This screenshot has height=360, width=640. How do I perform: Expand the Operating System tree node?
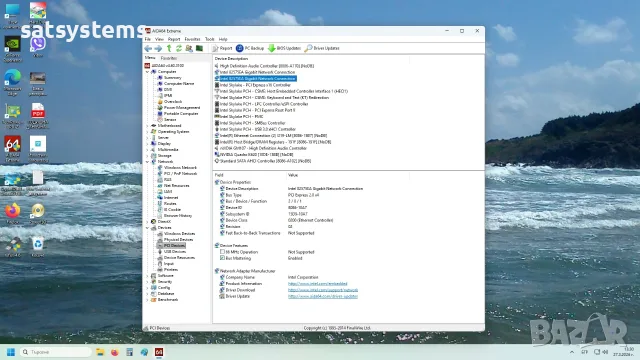tap(147, 131)
